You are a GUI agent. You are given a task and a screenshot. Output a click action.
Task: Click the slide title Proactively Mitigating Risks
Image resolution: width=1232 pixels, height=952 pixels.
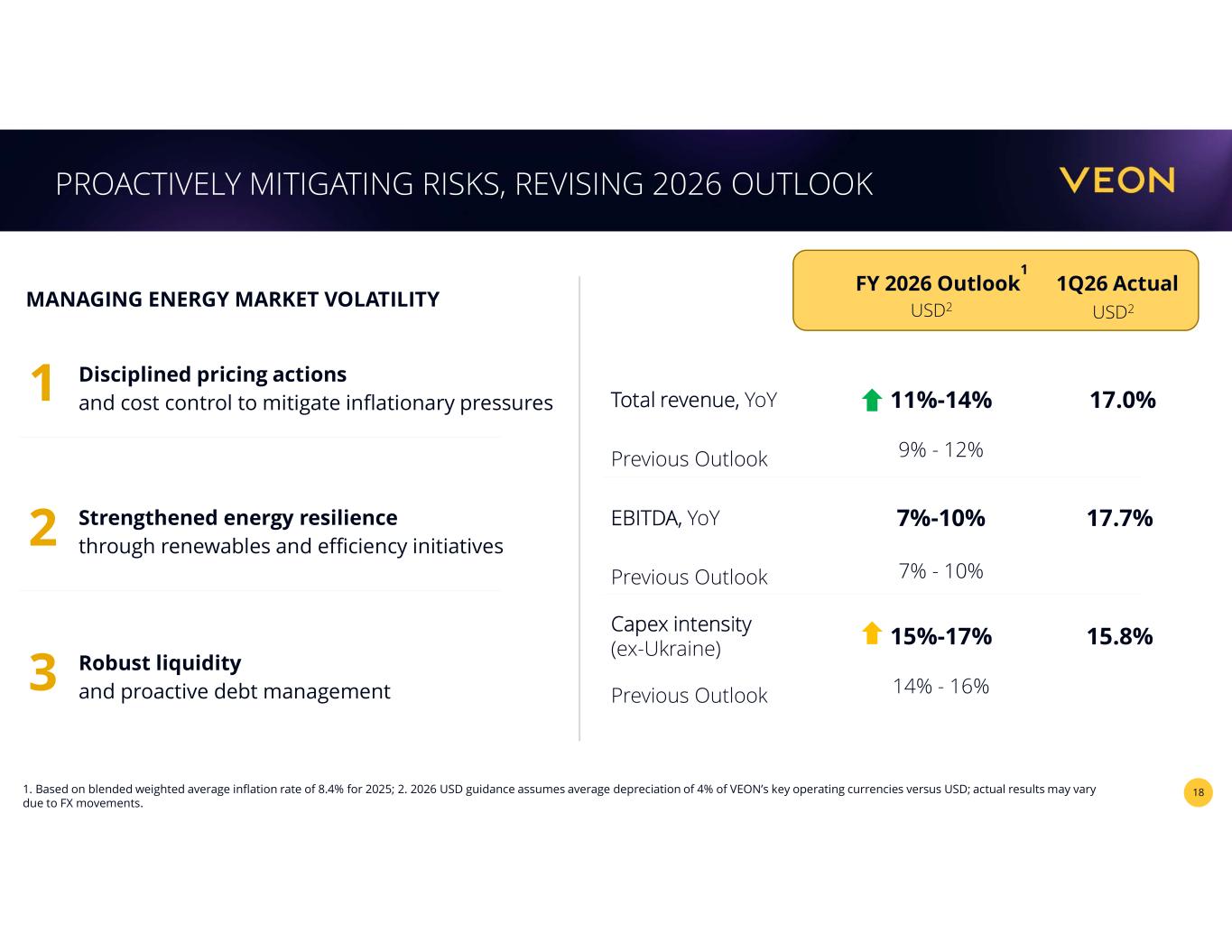pos(464,183)
